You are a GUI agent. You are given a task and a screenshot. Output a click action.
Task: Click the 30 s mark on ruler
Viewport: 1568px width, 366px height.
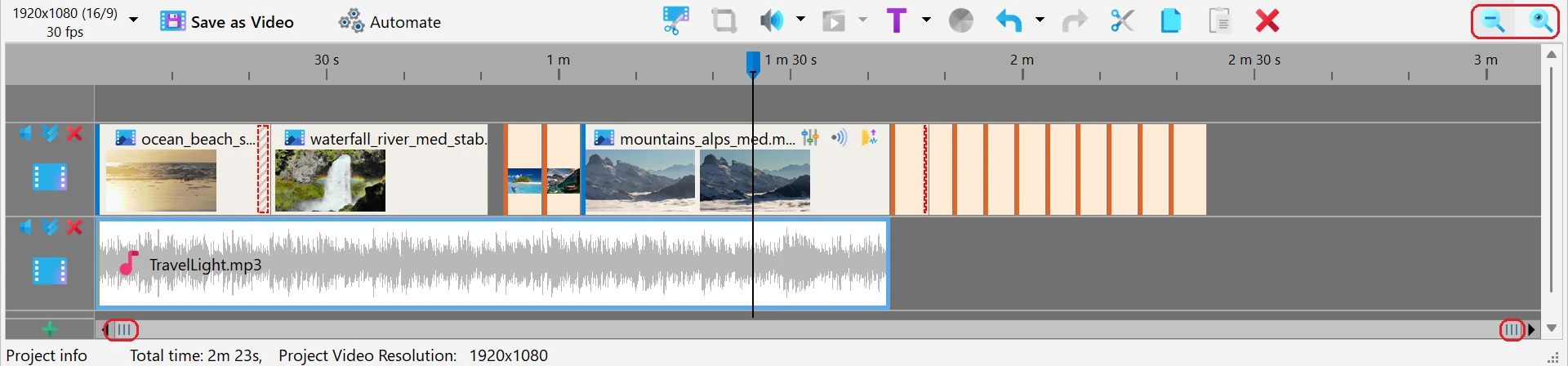(x=327, y=60)
